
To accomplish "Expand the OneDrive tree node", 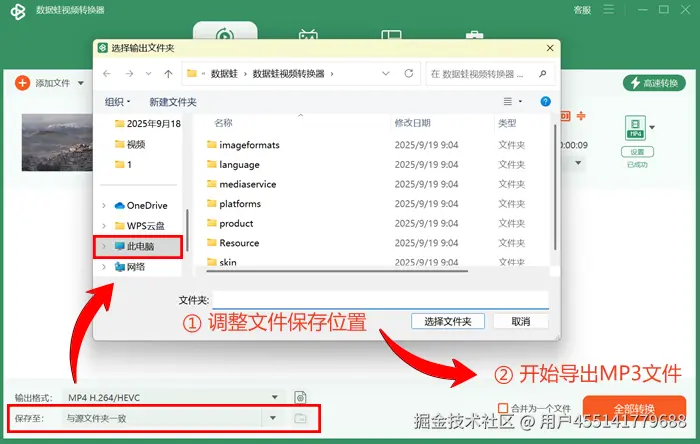I will coord(104,205).
